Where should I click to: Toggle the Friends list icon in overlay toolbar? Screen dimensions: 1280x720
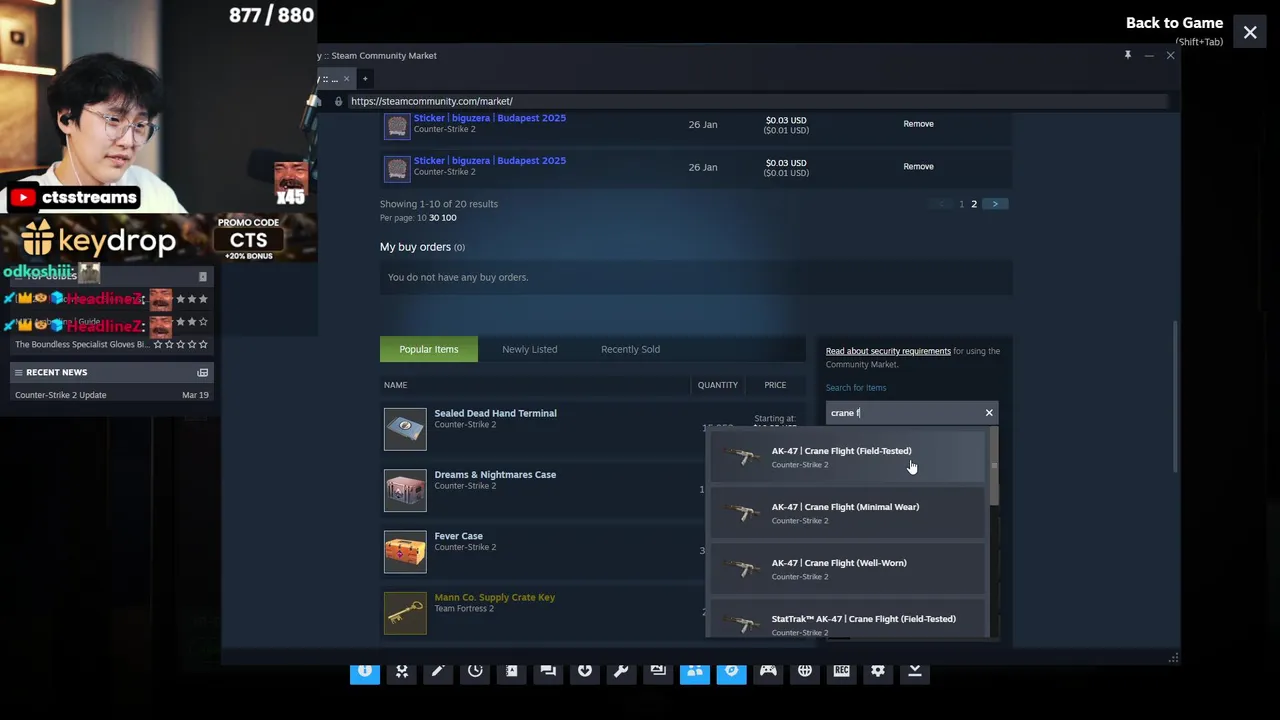[695, 671]
